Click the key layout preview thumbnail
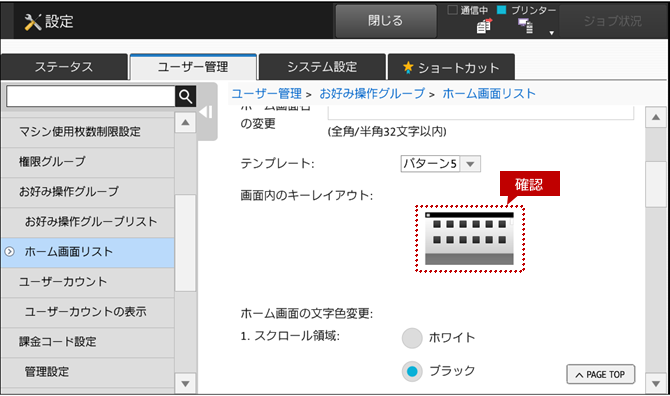Image resolution: width=670 pixels, height=396 pixels. [x=470, y=238]
